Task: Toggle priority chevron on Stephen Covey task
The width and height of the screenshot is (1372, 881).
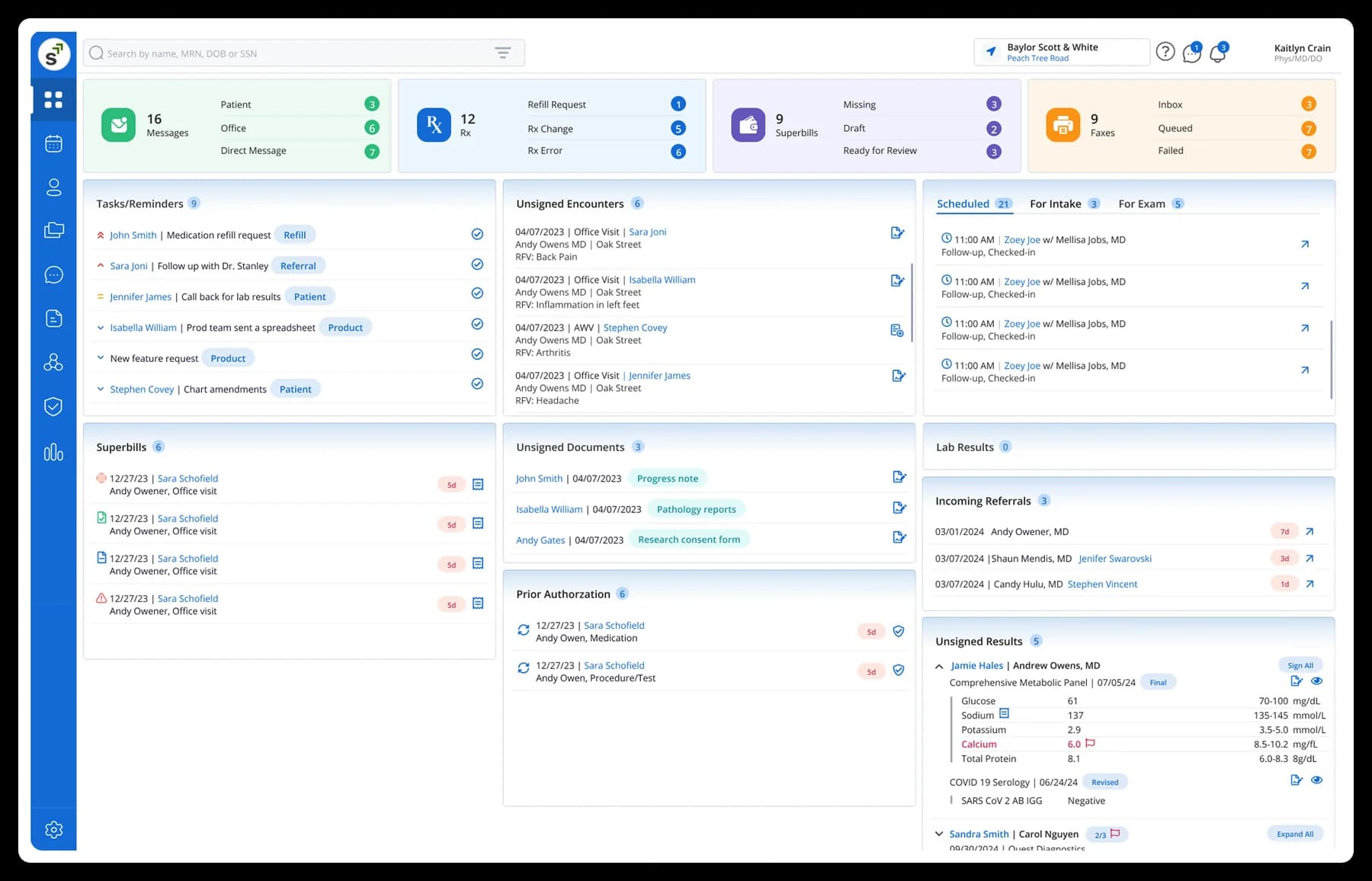Action: [101, 389]
